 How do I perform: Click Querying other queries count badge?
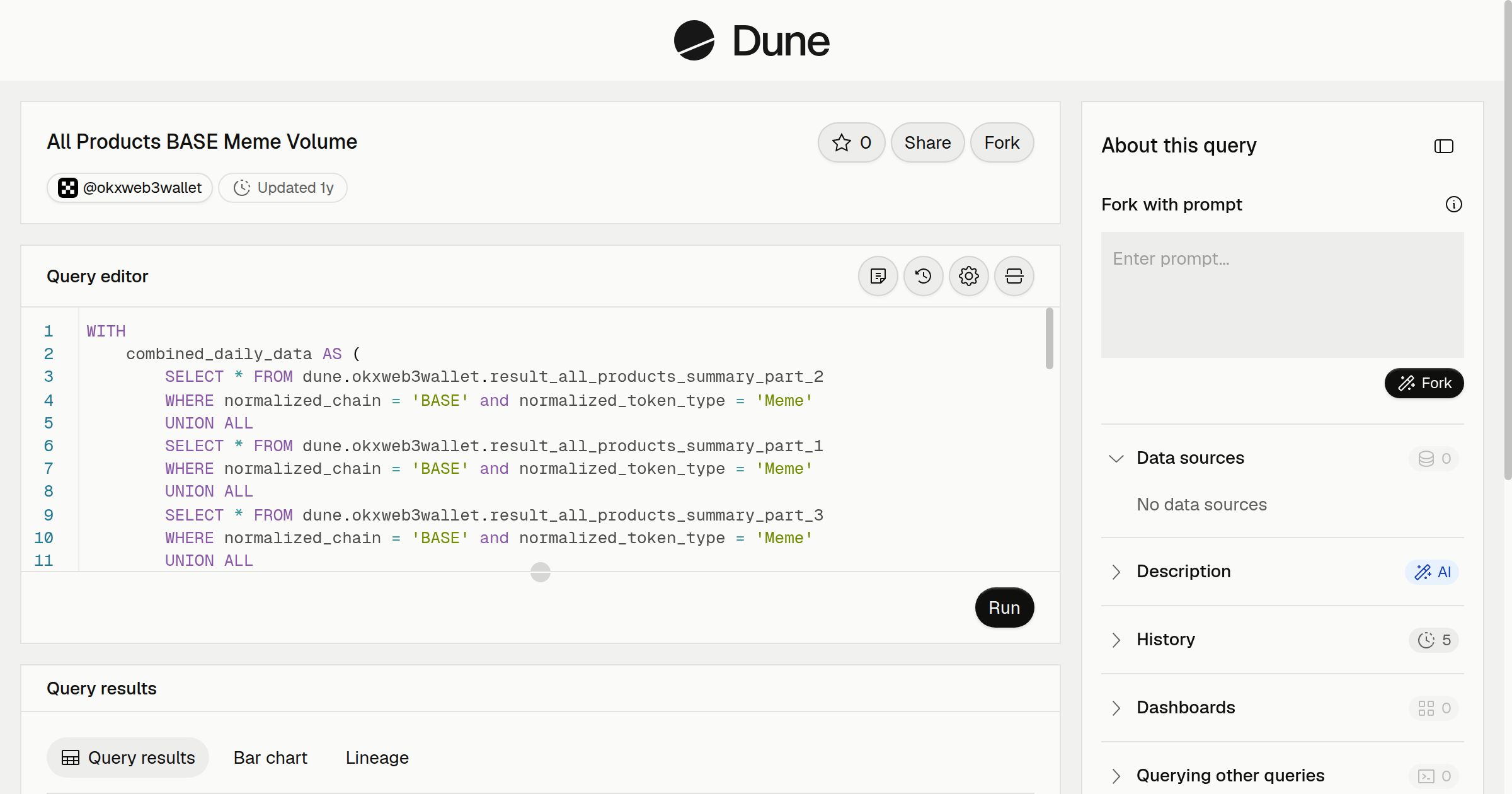(1434, 776)
